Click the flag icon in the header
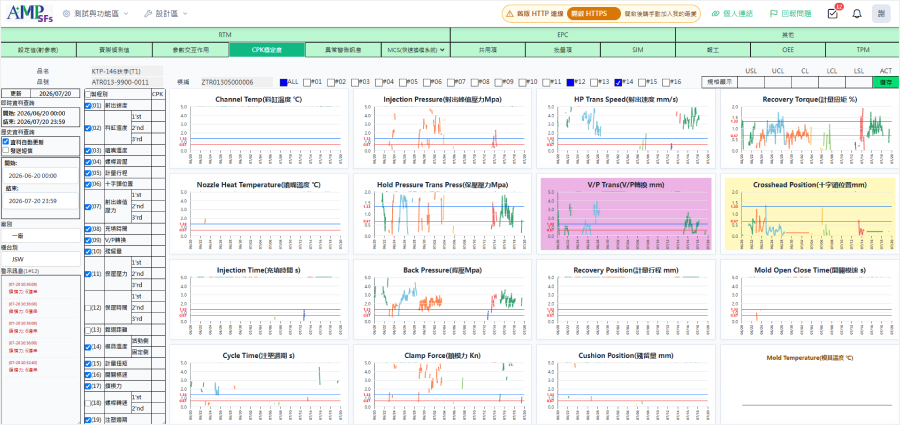The width and height of the screenshot is (900, 425). coord(773,14)
